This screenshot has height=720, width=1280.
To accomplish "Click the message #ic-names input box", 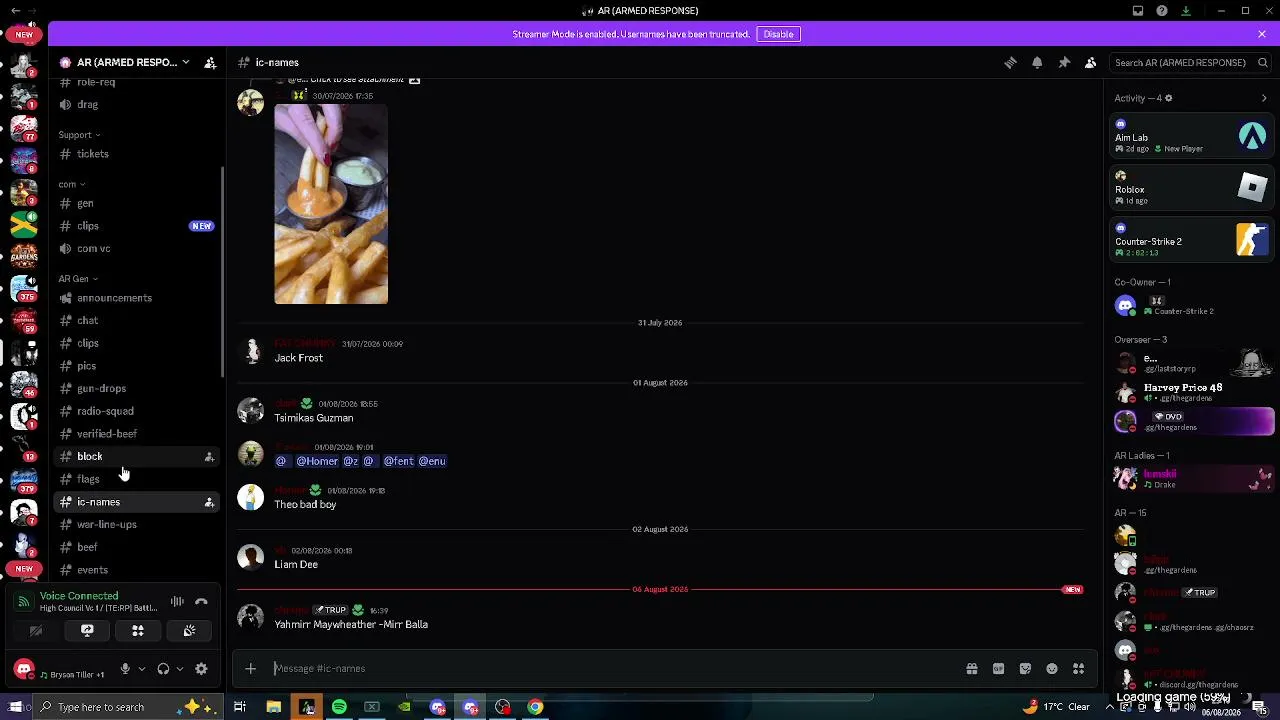I will tap(610, 669).
